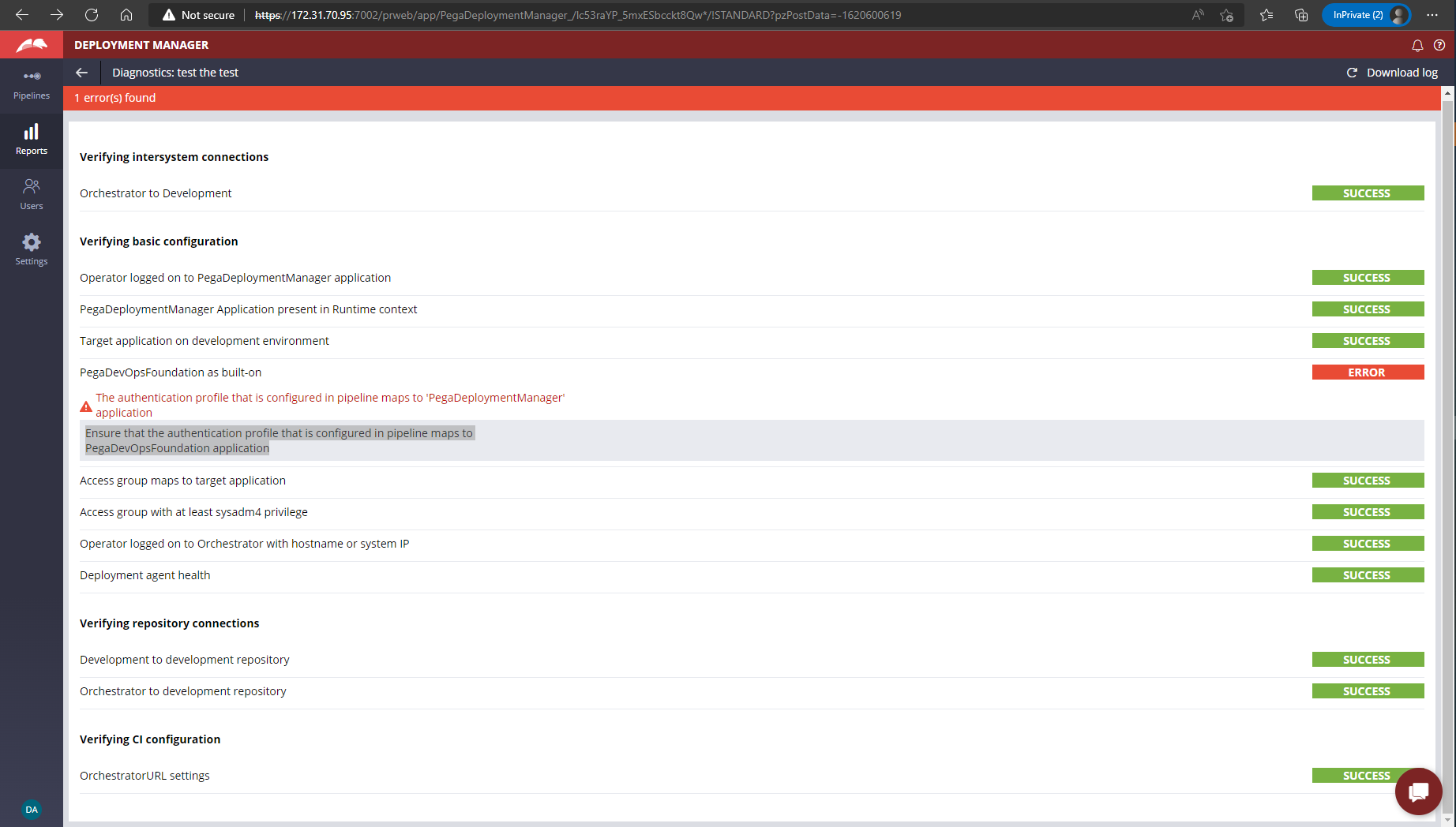Screen dimensions: 1456x827
Task: Open notifications via the bell icon
Action: pos(1418,45)
